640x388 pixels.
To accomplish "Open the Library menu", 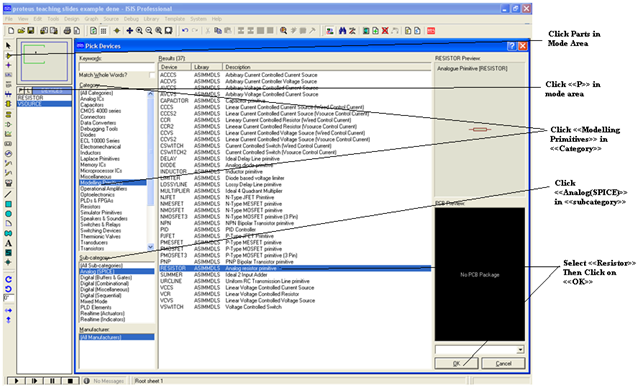I will click(151, 19).
